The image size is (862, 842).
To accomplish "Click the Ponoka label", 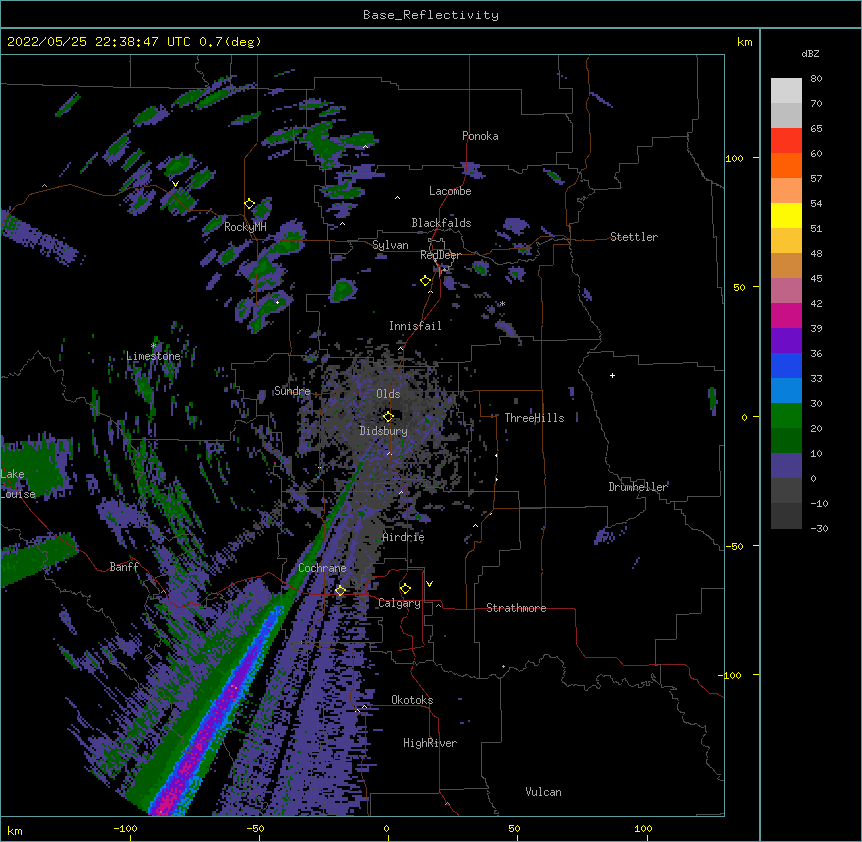I will coord(480,136).
